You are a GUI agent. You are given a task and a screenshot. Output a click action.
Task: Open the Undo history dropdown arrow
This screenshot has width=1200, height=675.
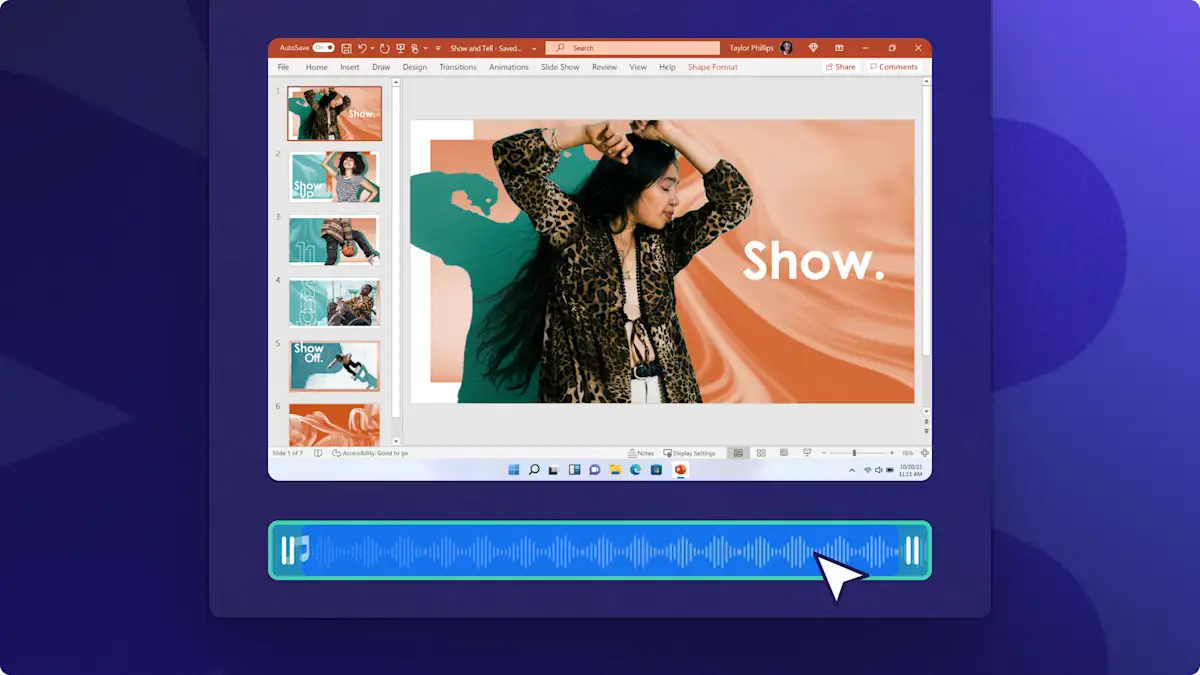371,48
